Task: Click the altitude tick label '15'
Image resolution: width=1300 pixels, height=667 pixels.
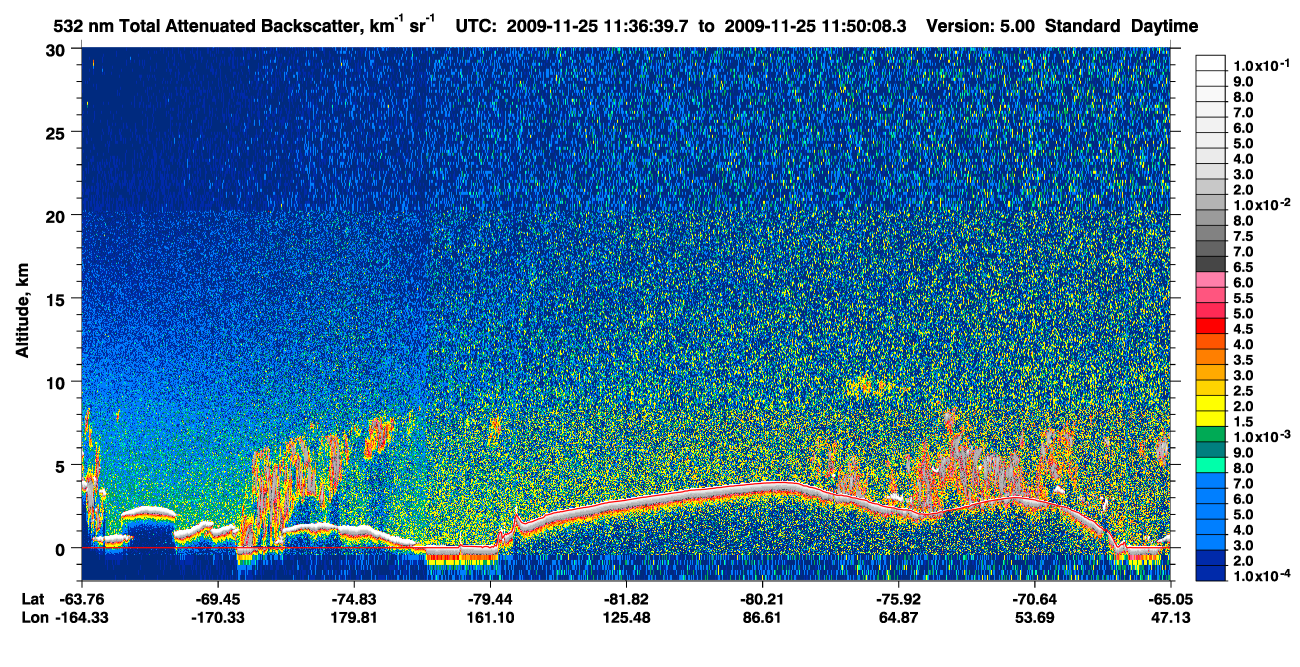Action: [58, 298]
